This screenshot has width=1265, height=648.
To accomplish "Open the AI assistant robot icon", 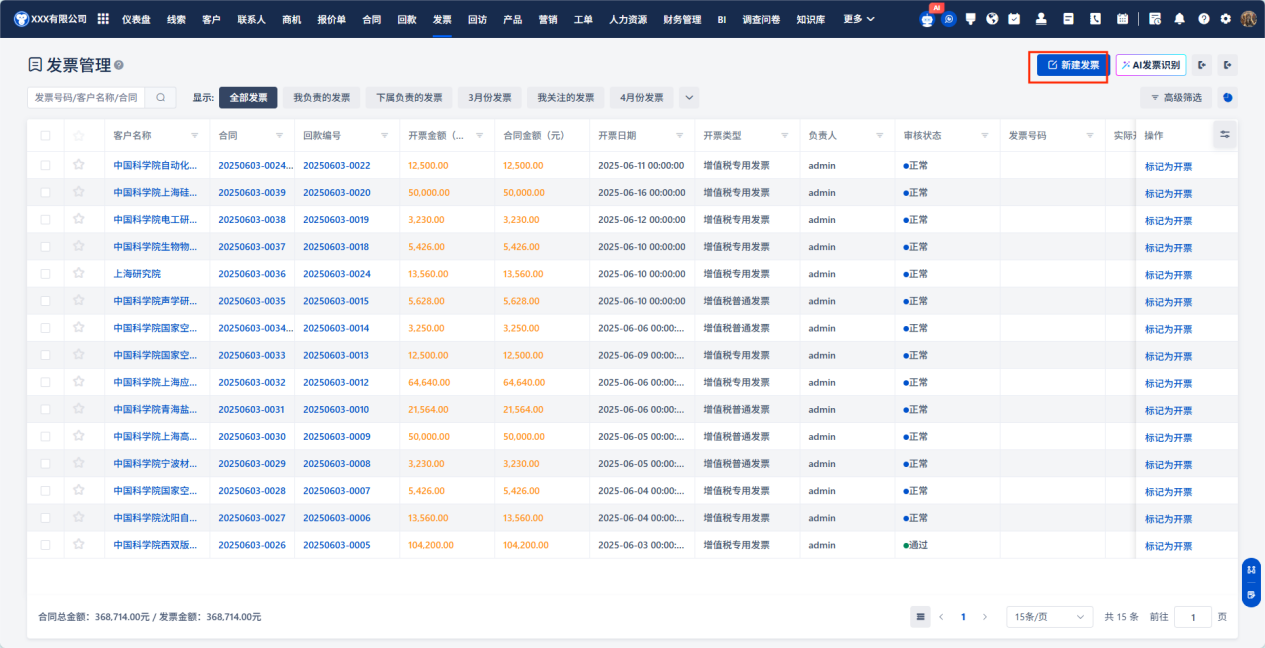I will 927,19.
